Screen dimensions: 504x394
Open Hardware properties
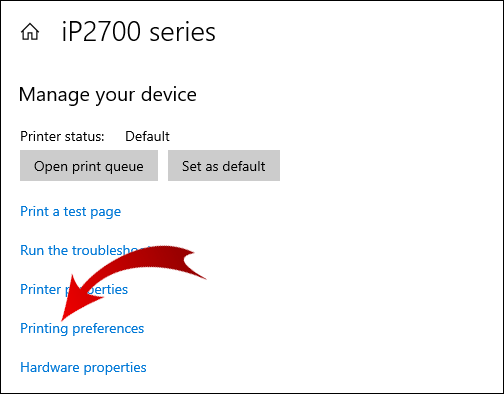click(x=83, y=368)
